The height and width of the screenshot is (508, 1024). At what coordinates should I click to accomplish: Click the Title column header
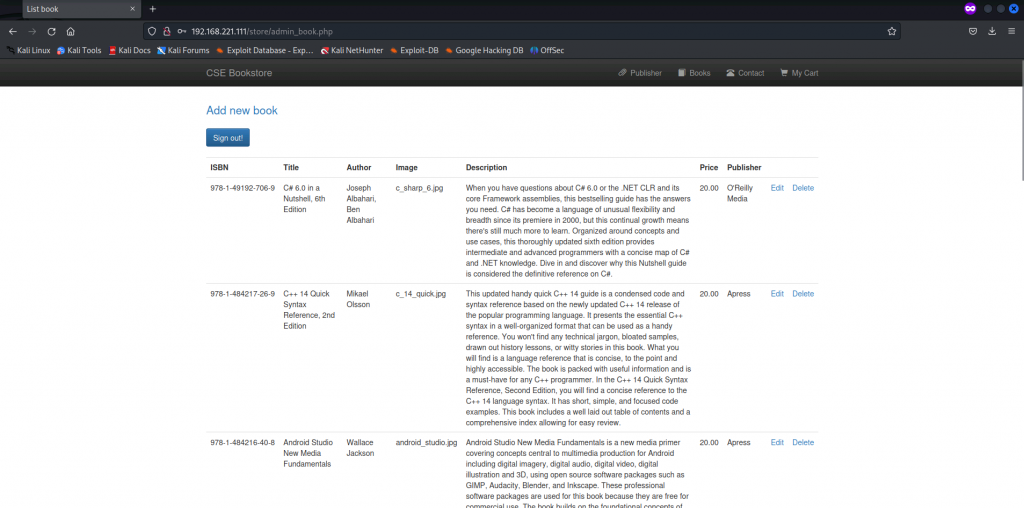point(291,168)
